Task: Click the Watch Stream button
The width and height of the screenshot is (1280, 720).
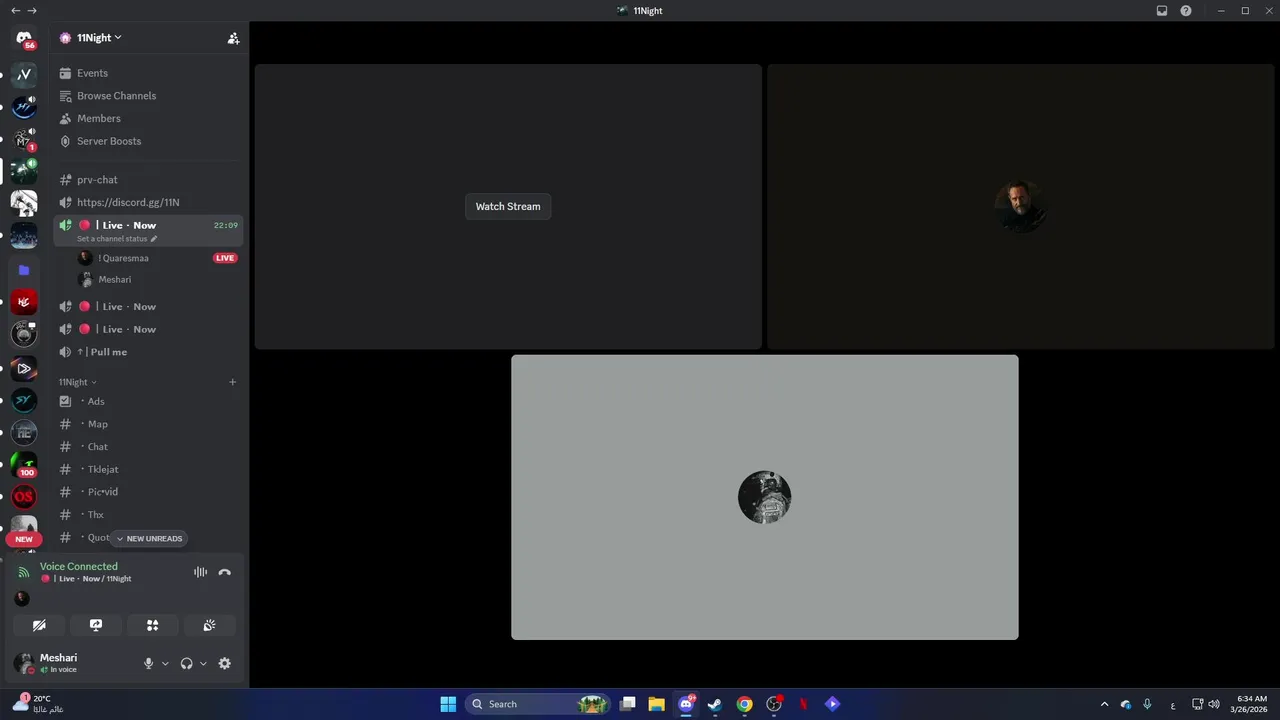Action: coord(508,207)
